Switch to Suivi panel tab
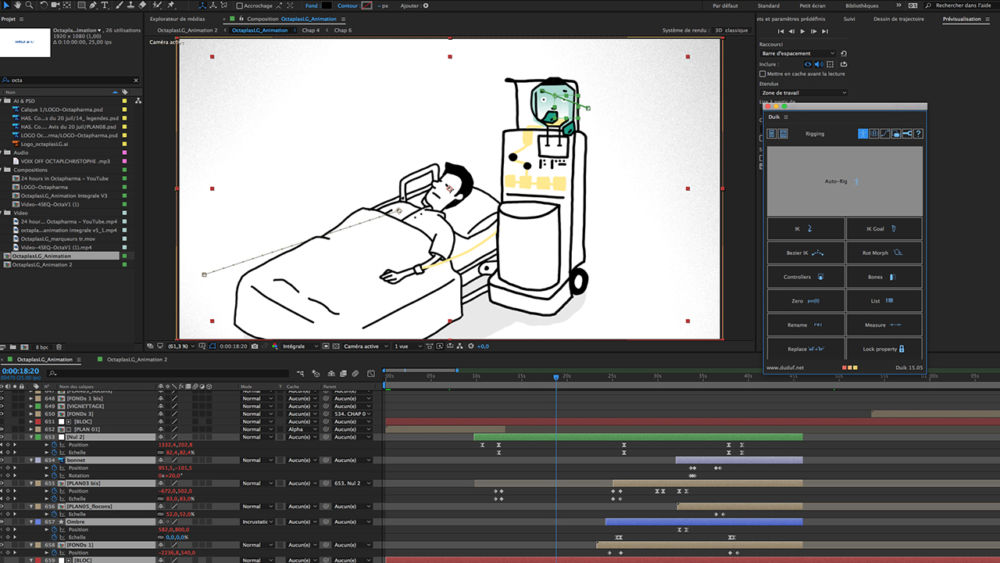This screenshot has height=563, width=1000. [849, 19]
